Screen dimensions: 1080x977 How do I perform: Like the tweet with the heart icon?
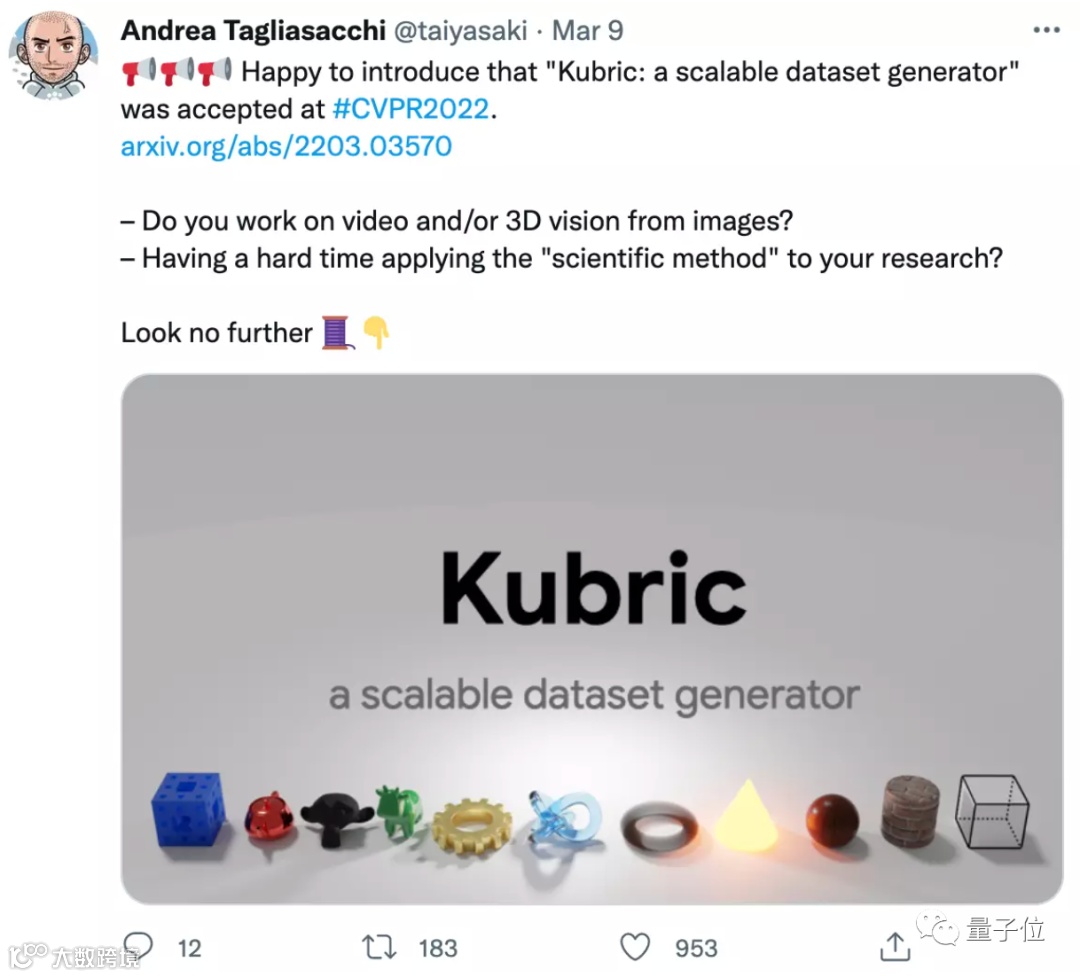(634, 947)
